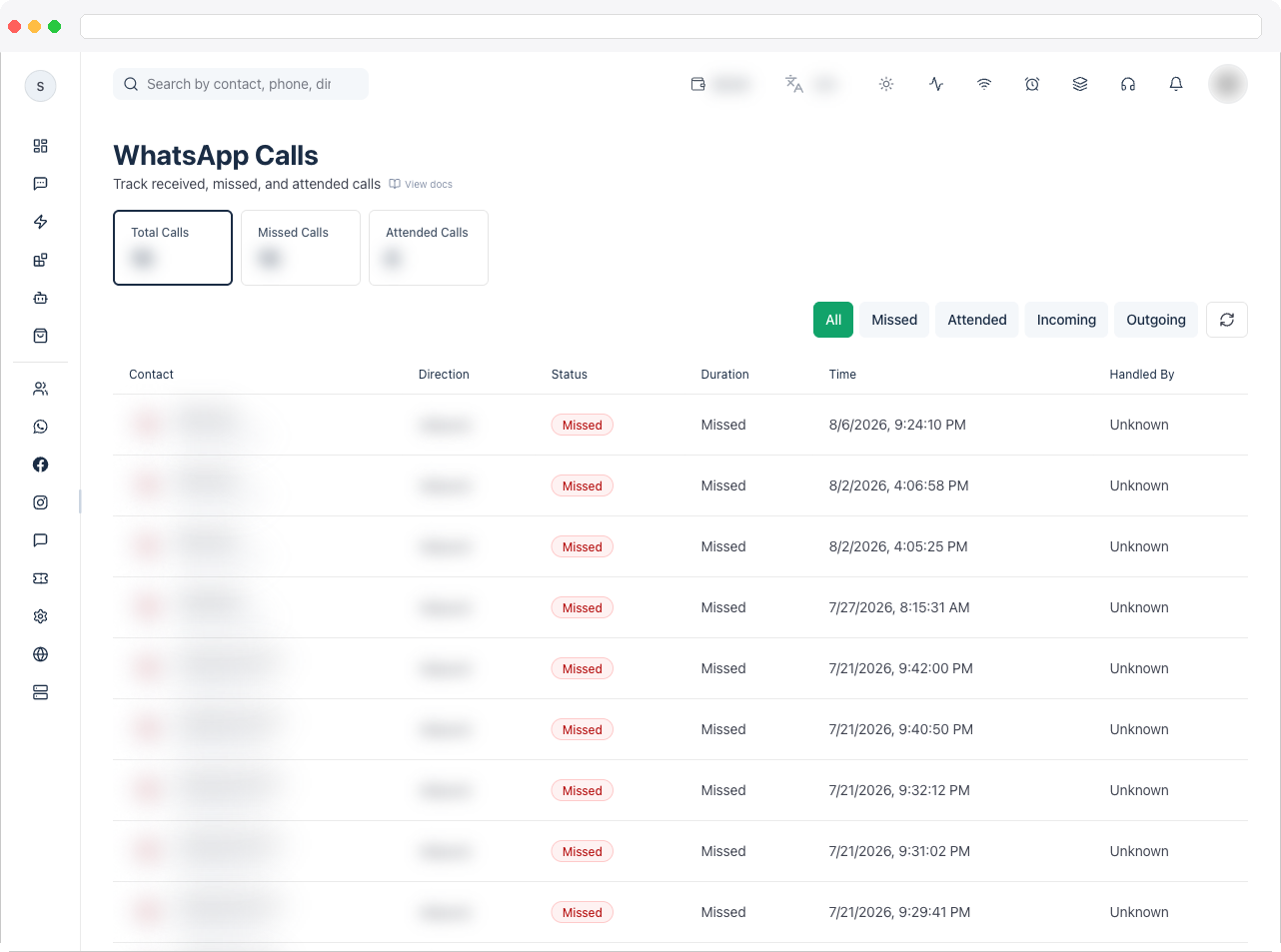Click the wifi connection status icon
Image resolution: width=1281 pixels, height=952 pixels.
pos(984,84)
